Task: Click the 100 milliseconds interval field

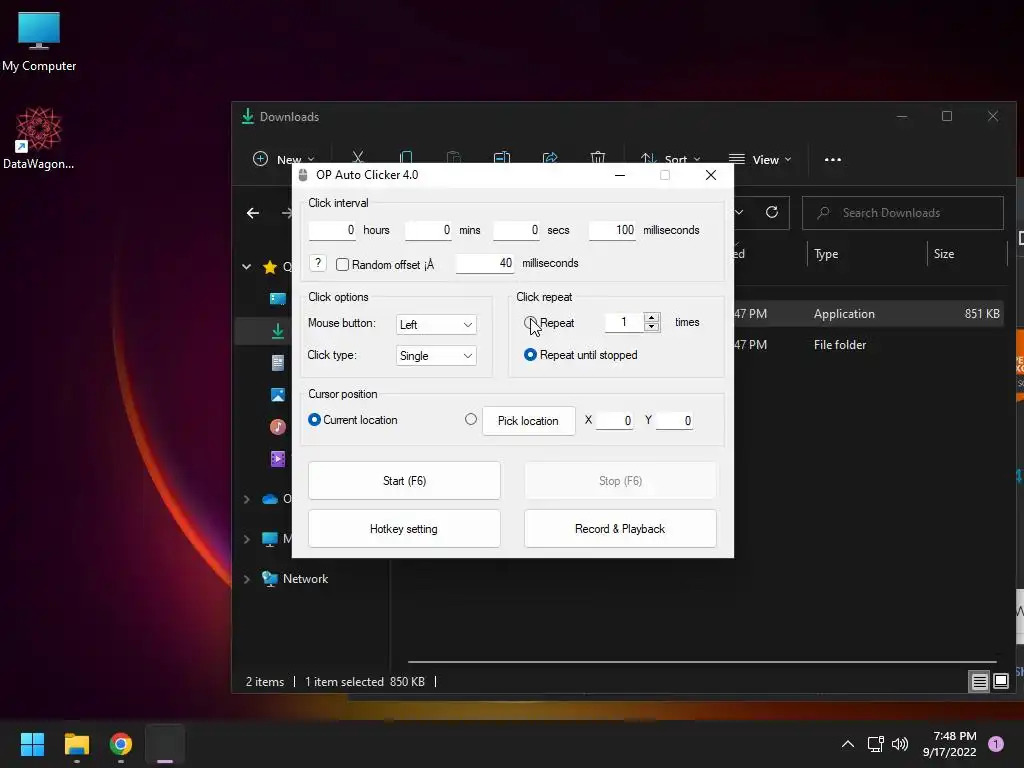Action: tap(612, 230)
